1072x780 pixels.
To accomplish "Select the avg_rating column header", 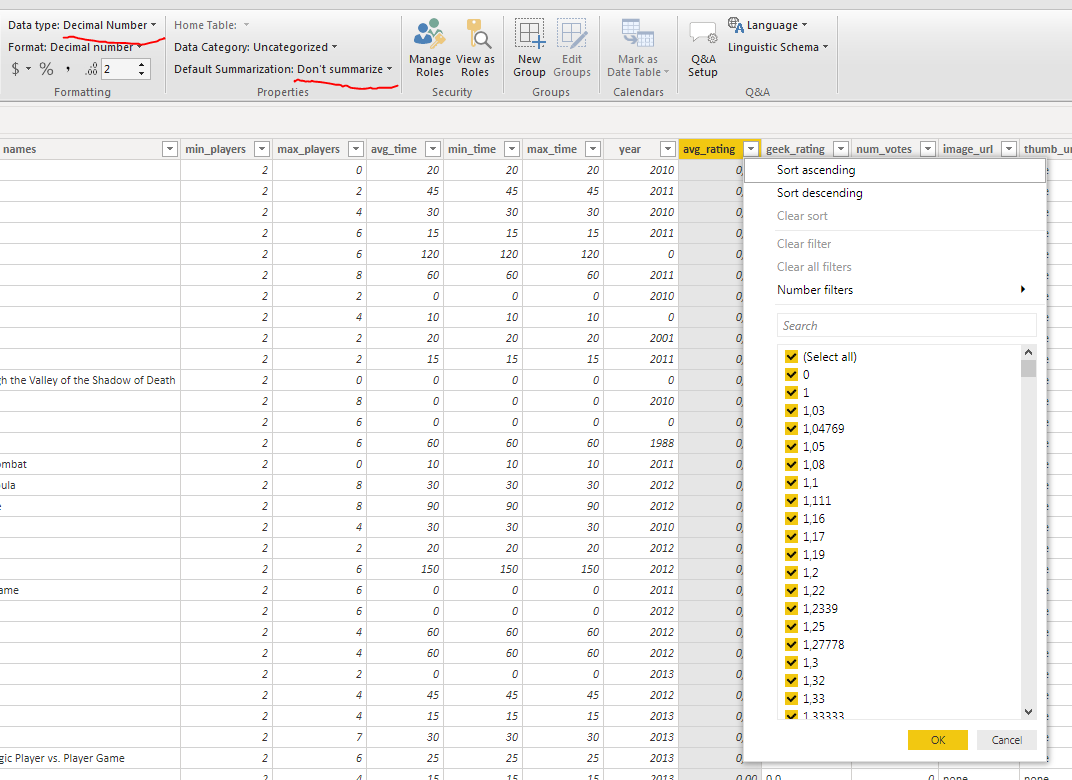I will coord(709,149).
